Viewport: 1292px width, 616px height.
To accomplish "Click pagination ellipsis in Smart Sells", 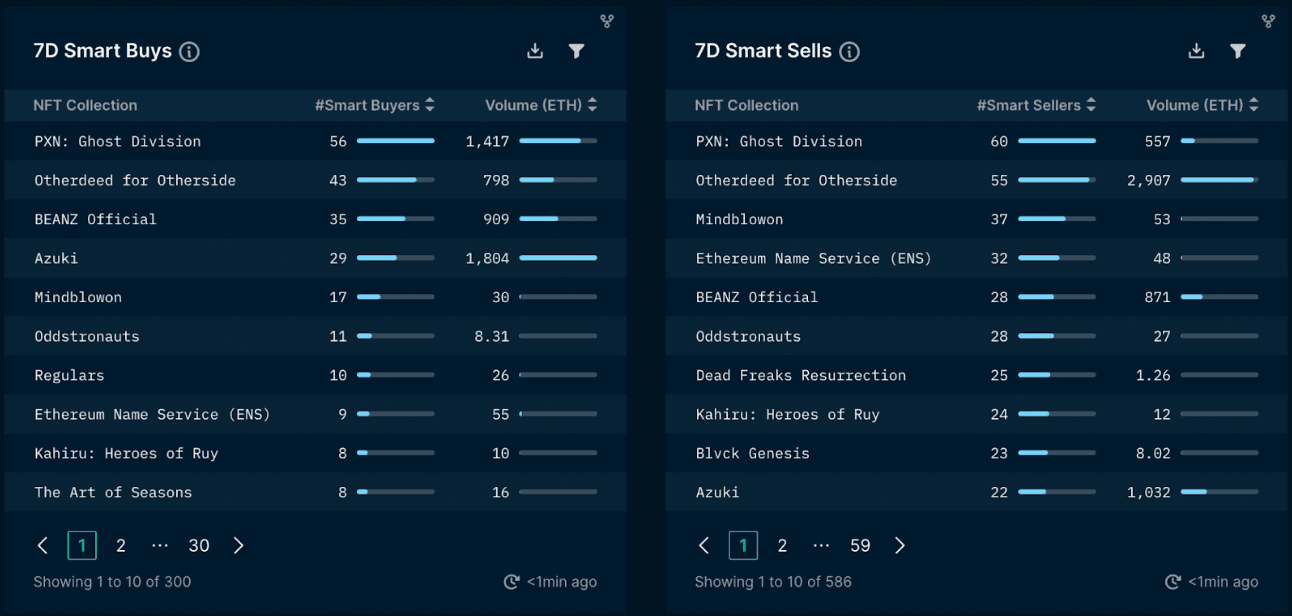I will pos(821,545).
